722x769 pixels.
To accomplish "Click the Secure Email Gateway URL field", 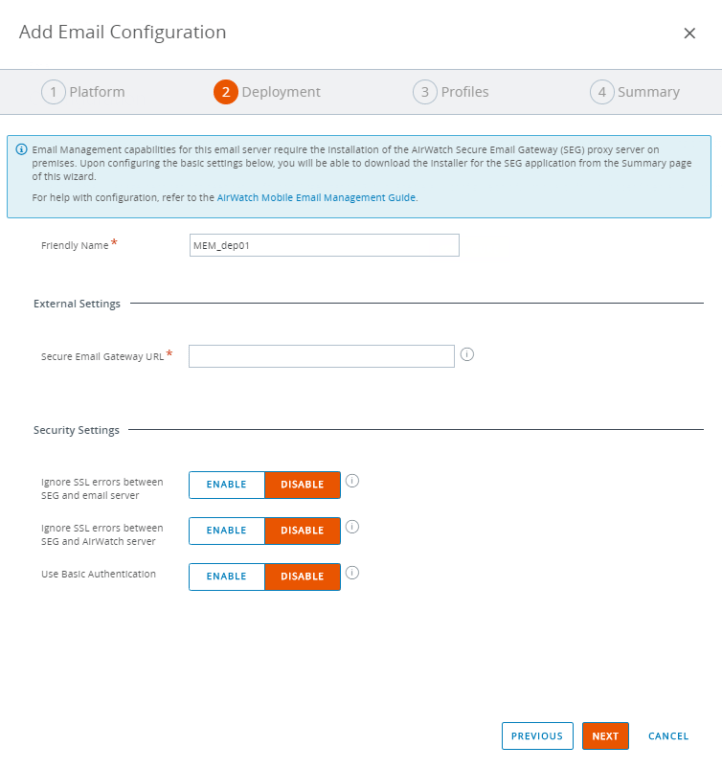I will [321, 356].
